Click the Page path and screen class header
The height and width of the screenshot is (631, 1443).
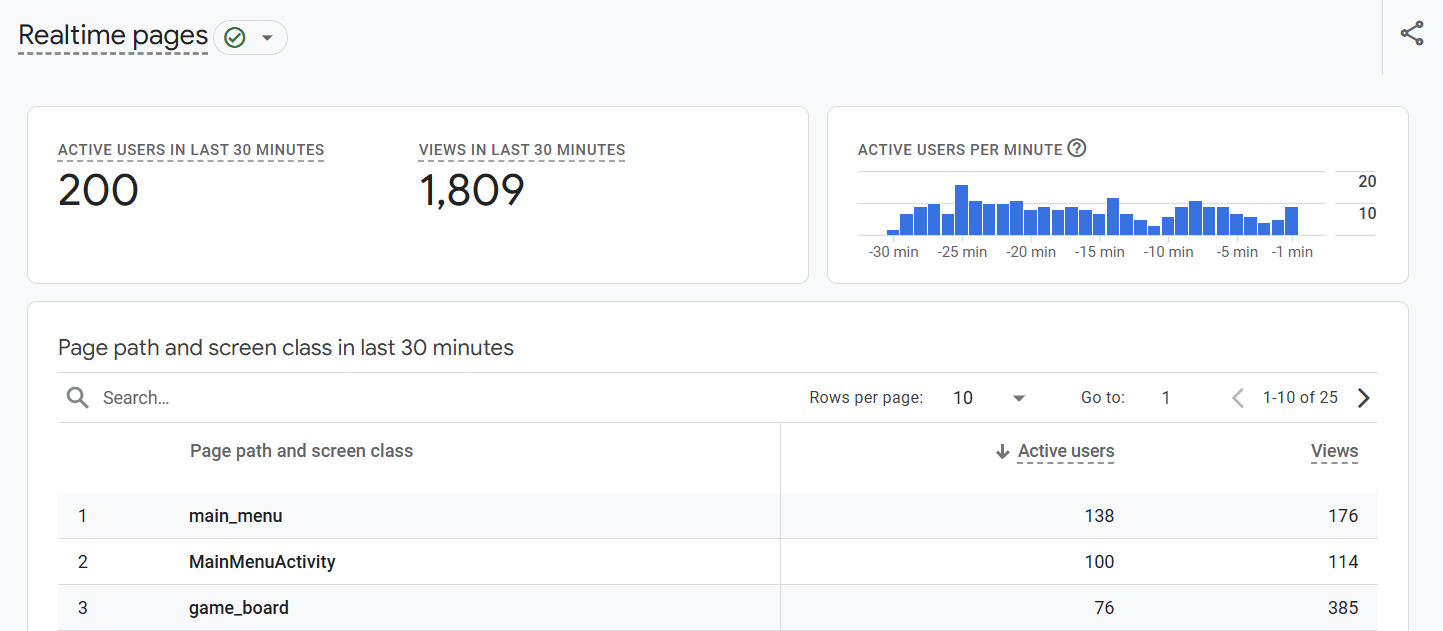[301, 451]
